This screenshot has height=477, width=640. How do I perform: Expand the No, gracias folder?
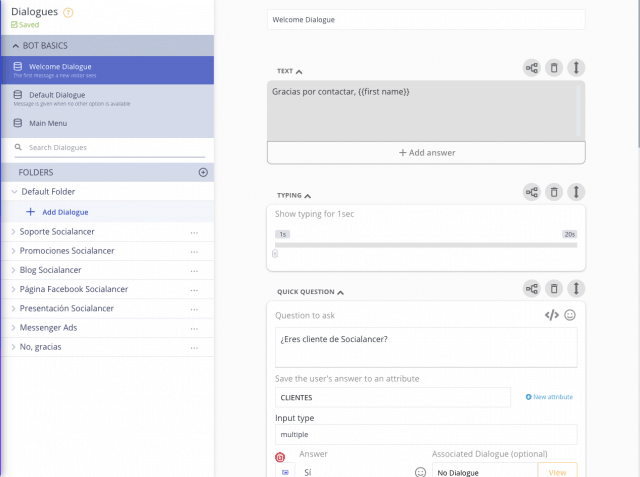pyautogui.click(x=13, y=347)
